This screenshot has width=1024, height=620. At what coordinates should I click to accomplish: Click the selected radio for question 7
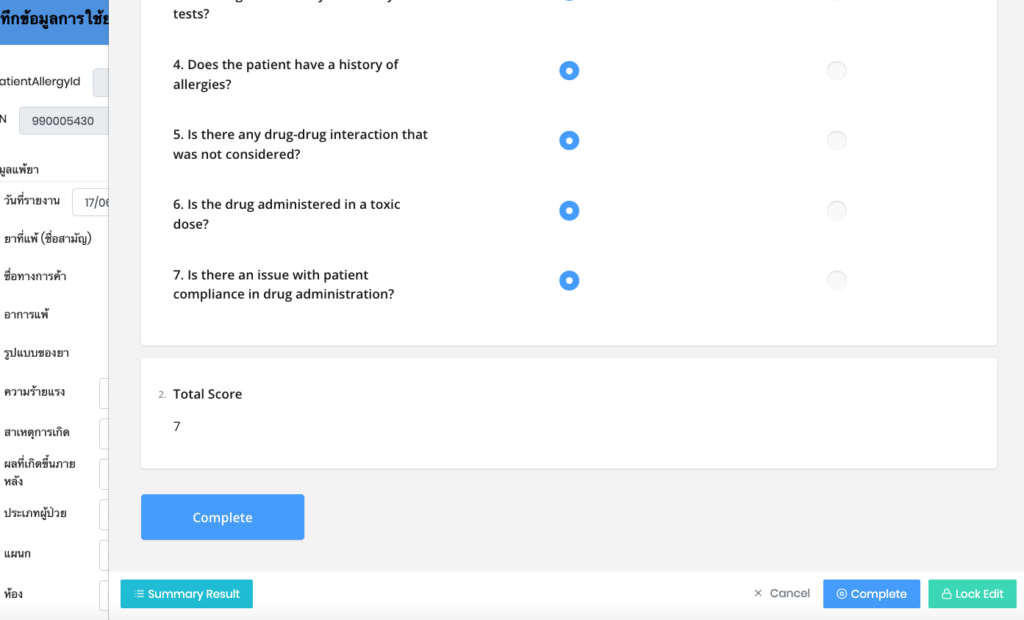(569, 280)
